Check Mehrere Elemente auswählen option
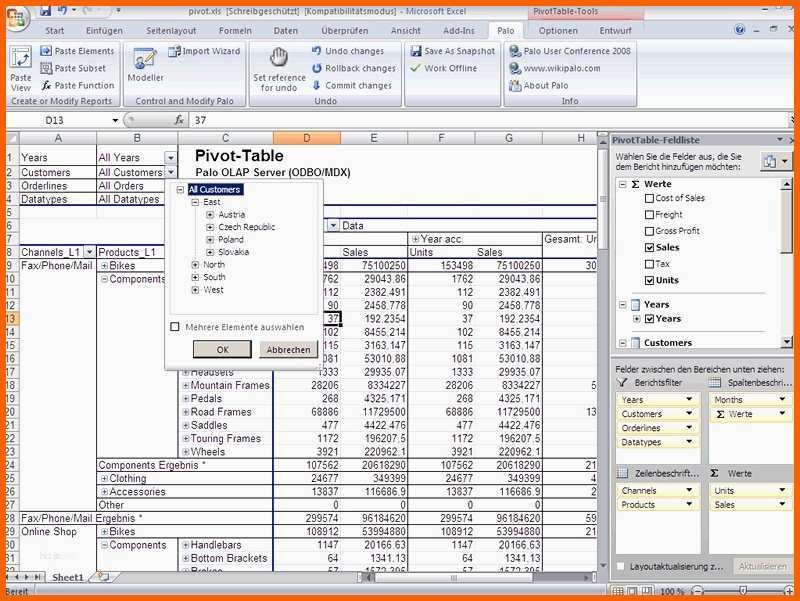 [x=176, y=326]
